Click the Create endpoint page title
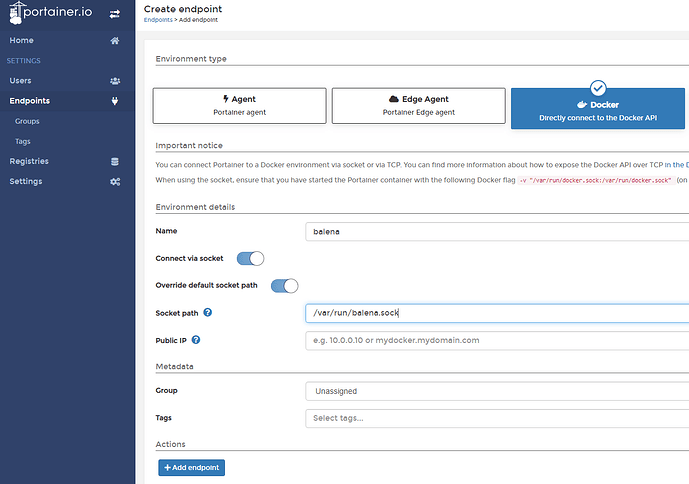689x484 pixels. [x=183, y=9]
